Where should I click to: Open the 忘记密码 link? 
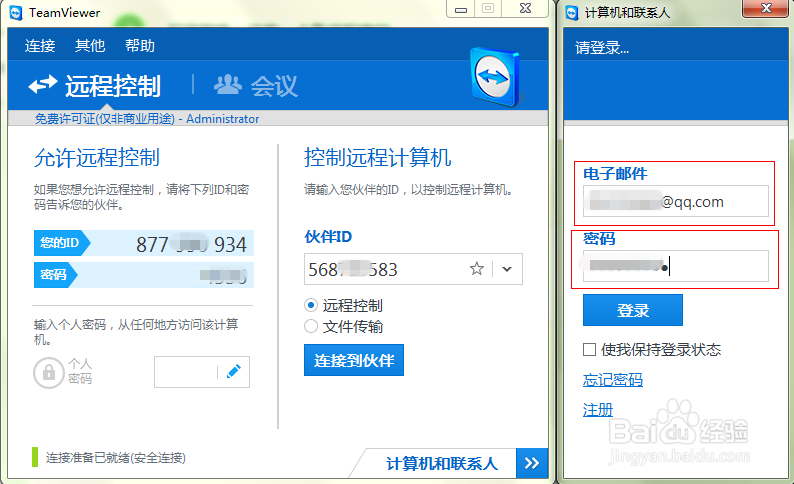click(613, 380)
